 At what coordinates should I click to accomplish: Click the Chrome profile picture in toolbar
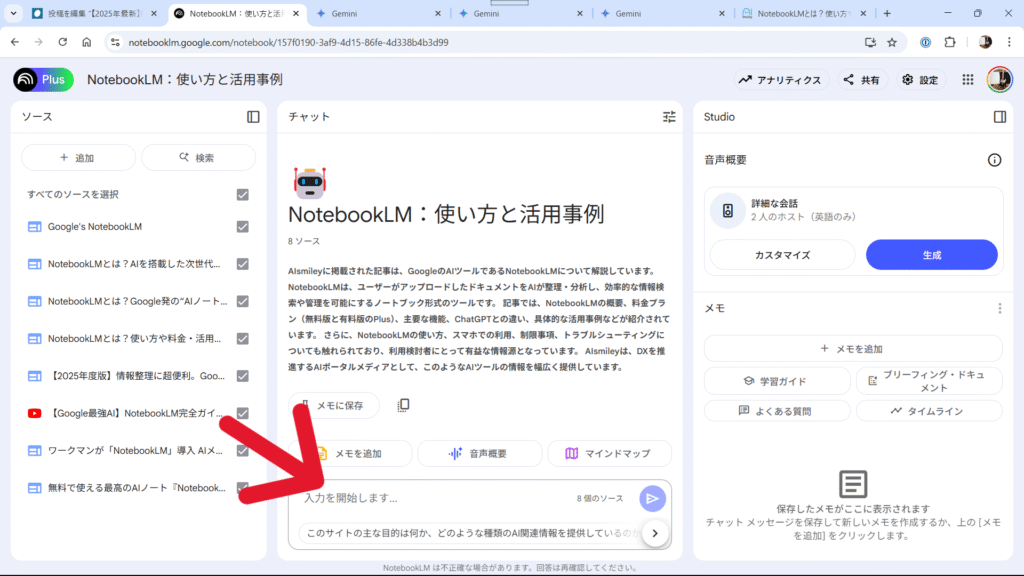click(985, 42)
